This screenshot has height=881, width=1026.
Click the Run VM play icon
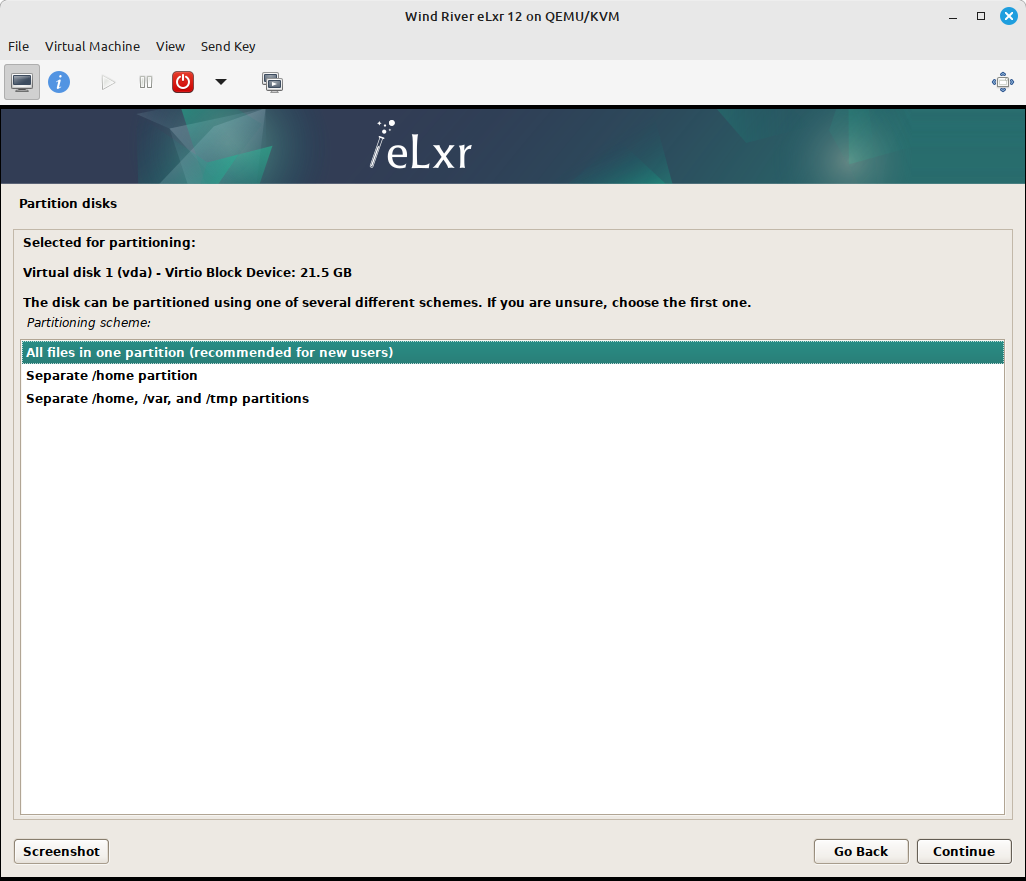point(107,82)
